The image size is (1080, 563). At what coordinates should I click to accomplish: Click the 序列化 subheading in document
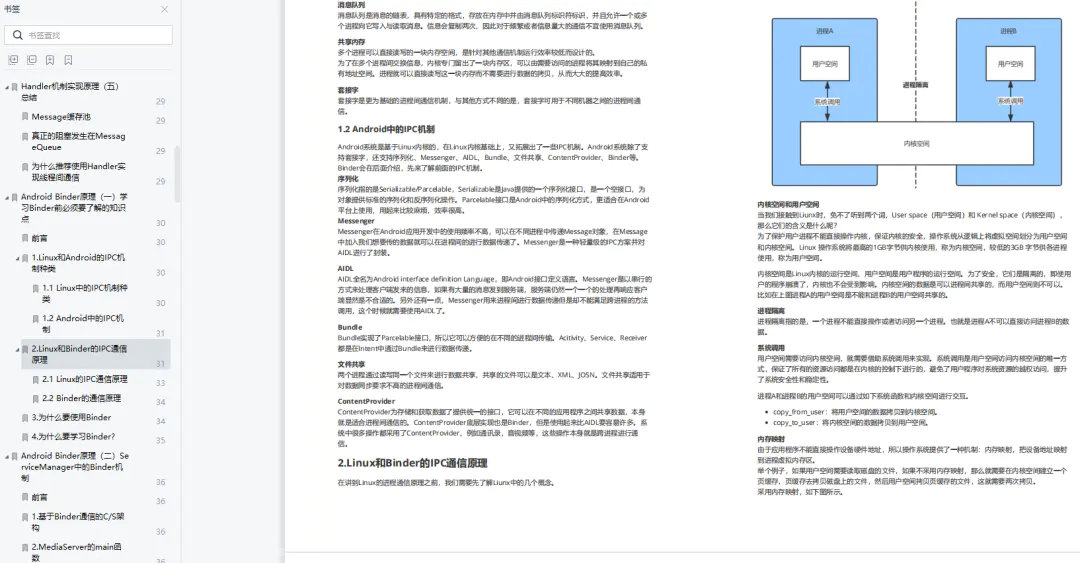click(x=348, y=178)
